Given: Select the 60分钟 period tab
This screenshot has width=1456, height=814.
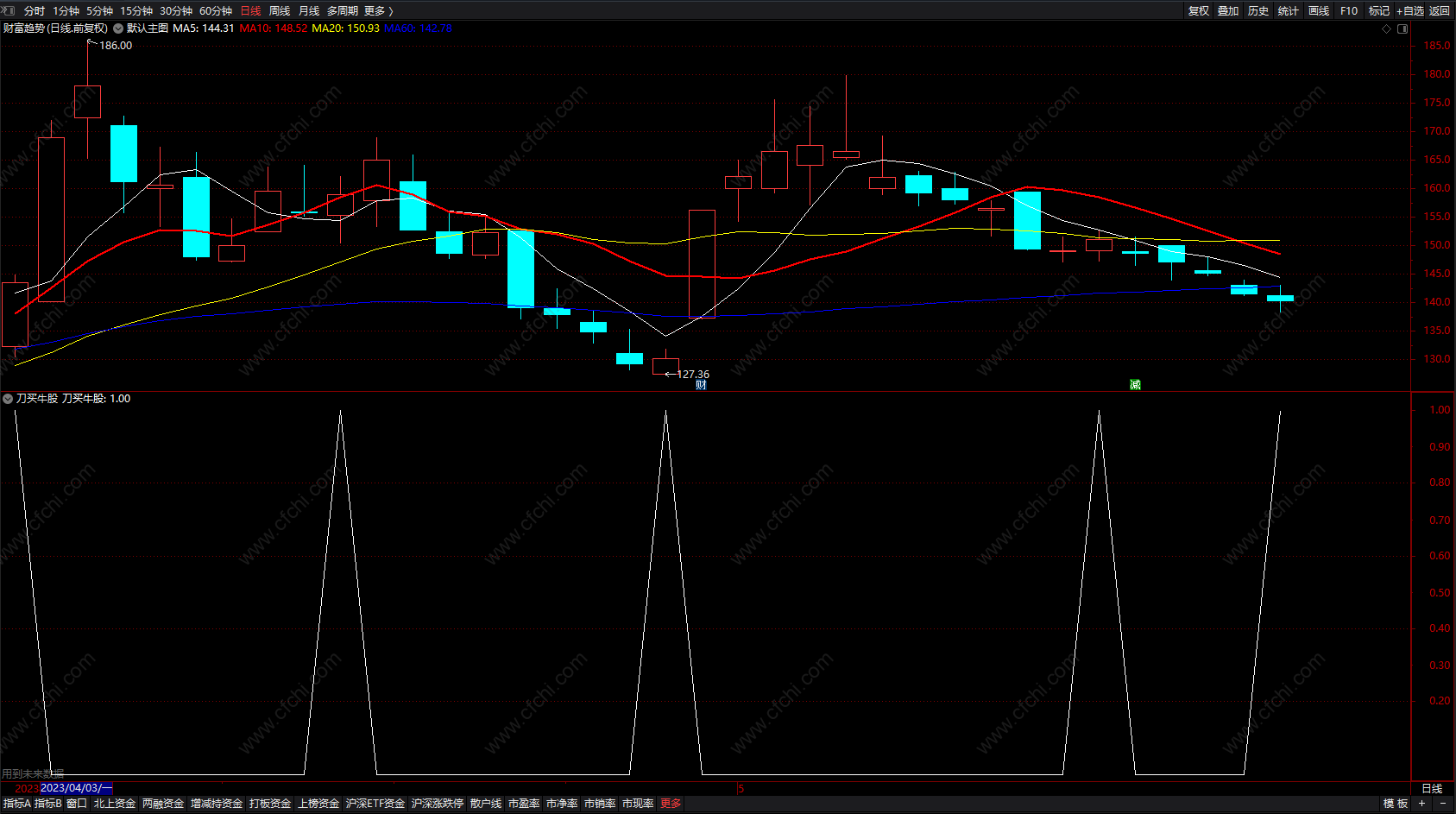Looking at the screenshot, I should coord(216,11).
